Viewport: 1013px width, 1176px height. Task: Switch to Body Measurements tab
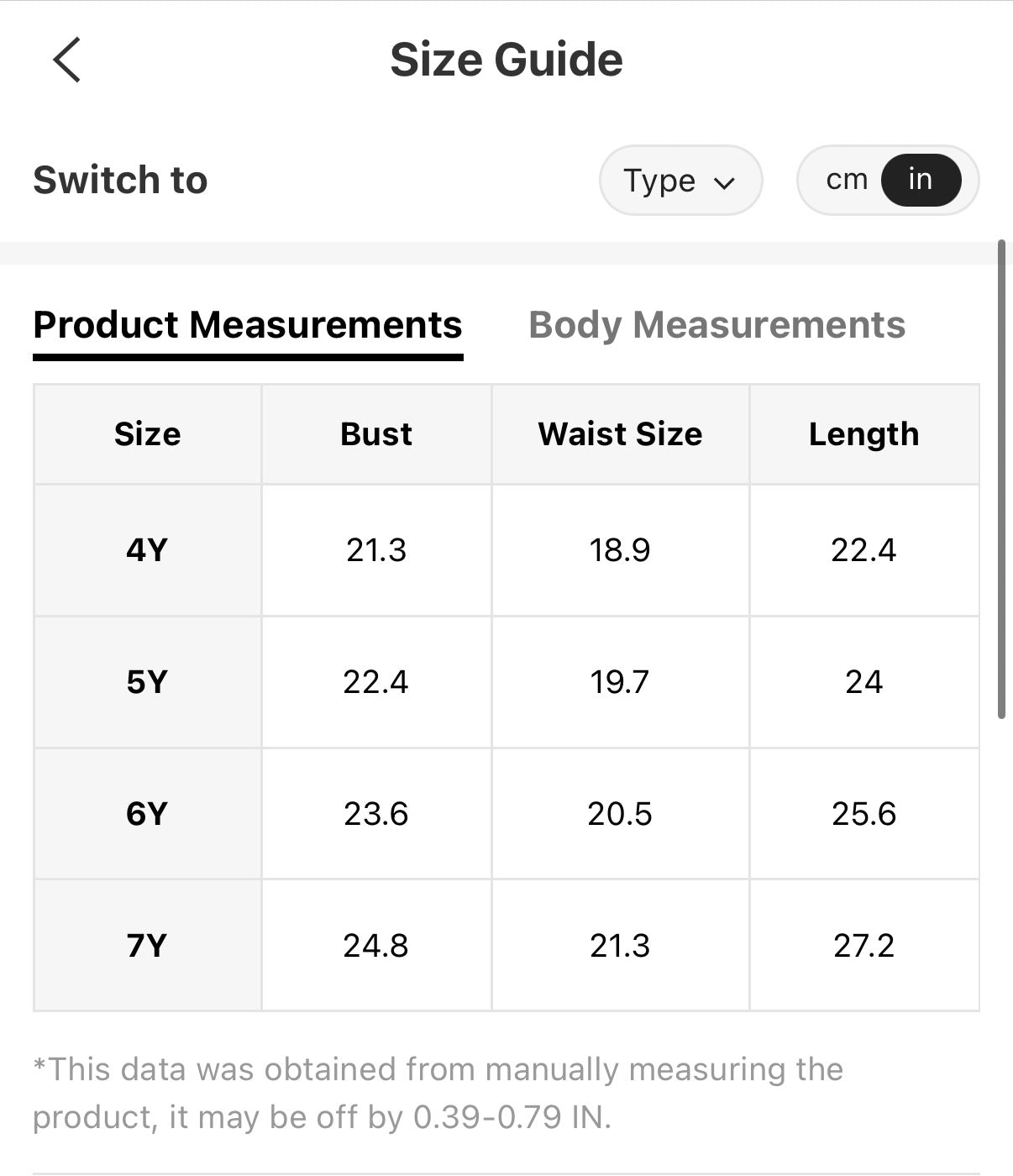coord(716,325)
